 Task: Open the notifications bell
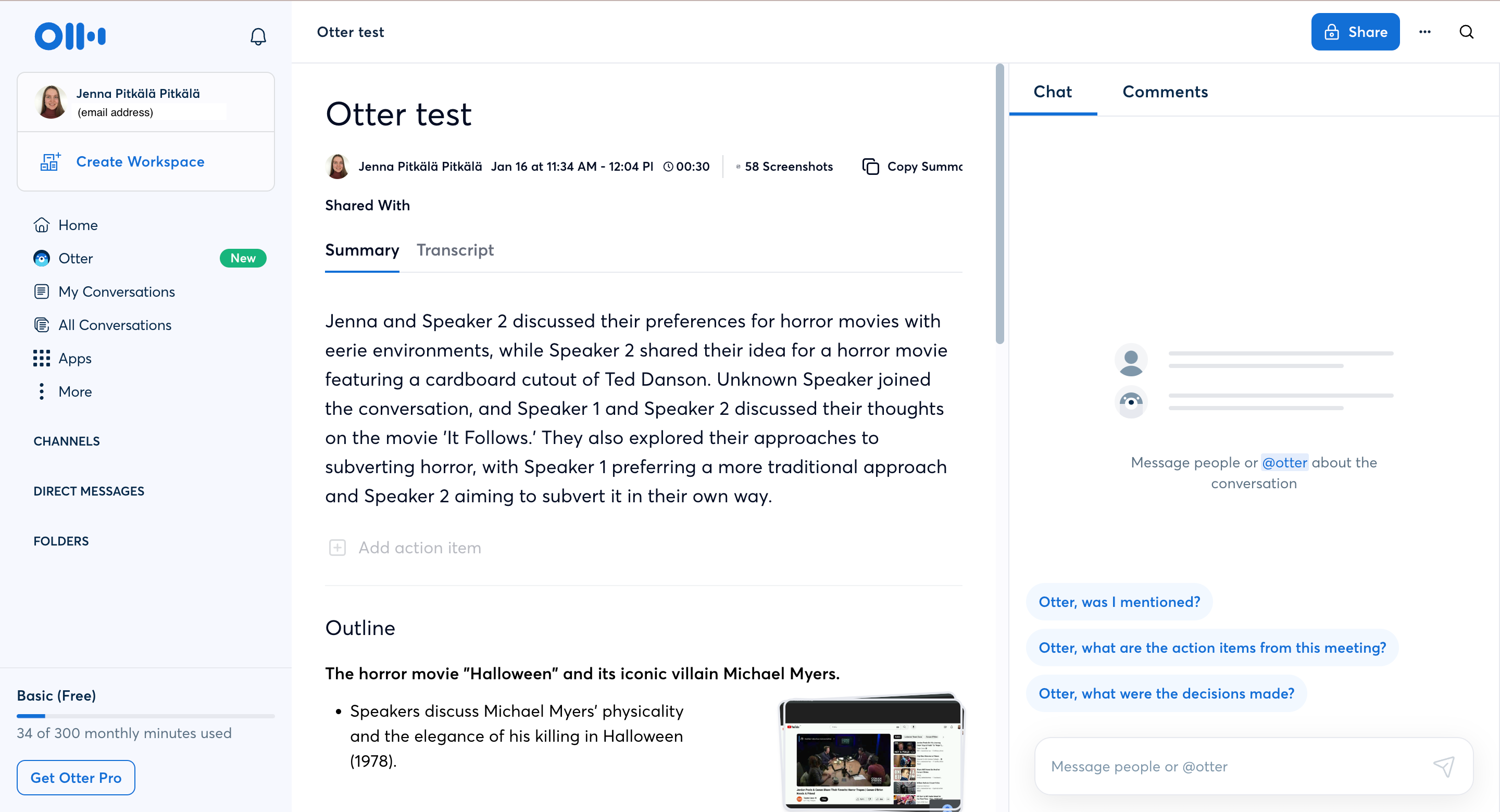coord(258,36)
